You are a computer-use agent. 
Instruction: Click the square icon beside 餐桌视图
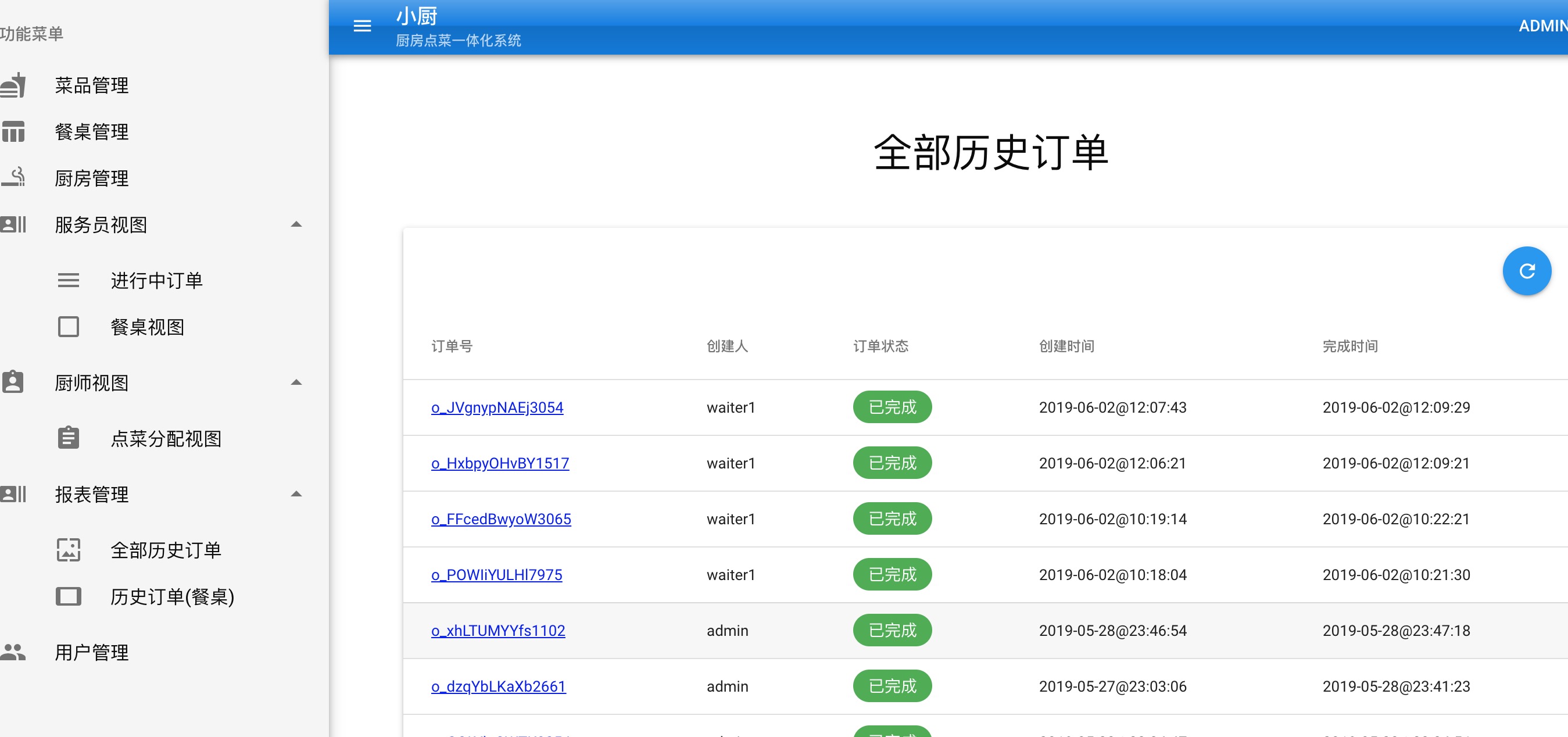(x=68, y=327)
